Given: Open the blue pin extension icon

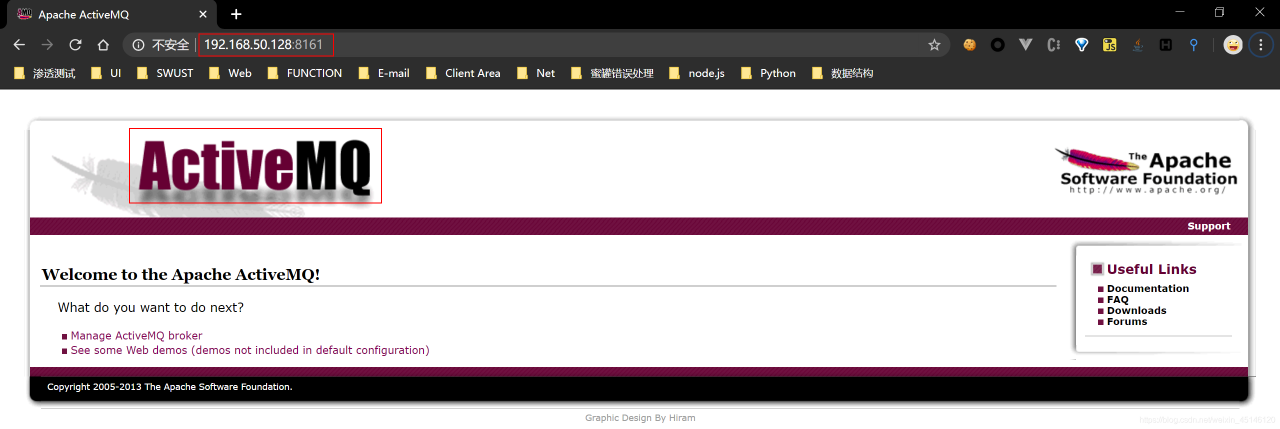Looking at the screenshot, I should [x=1193, y=45].
